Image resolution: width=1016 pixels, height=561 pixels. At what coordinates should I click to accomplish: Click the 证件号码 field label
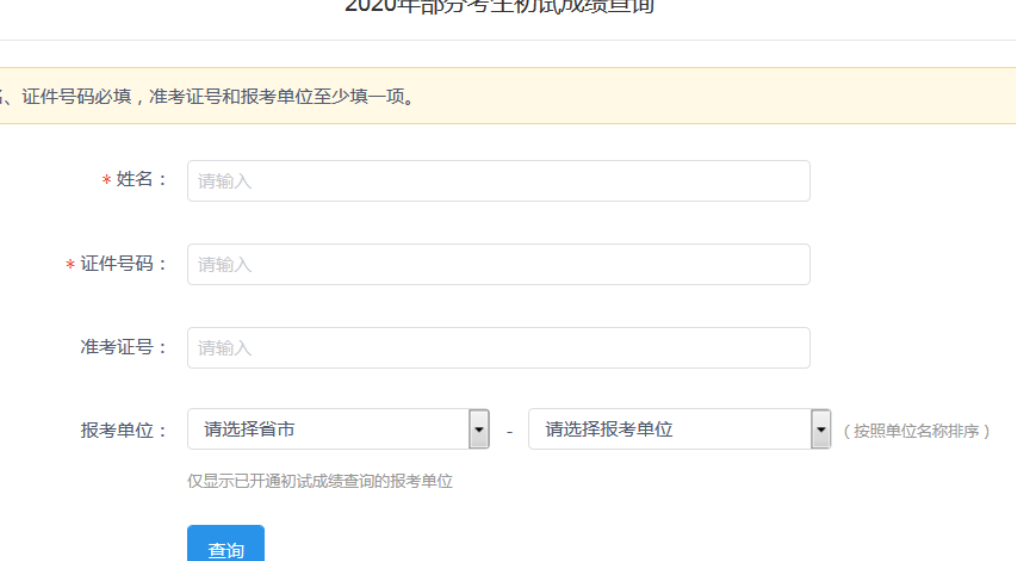(x=123, y=264)
